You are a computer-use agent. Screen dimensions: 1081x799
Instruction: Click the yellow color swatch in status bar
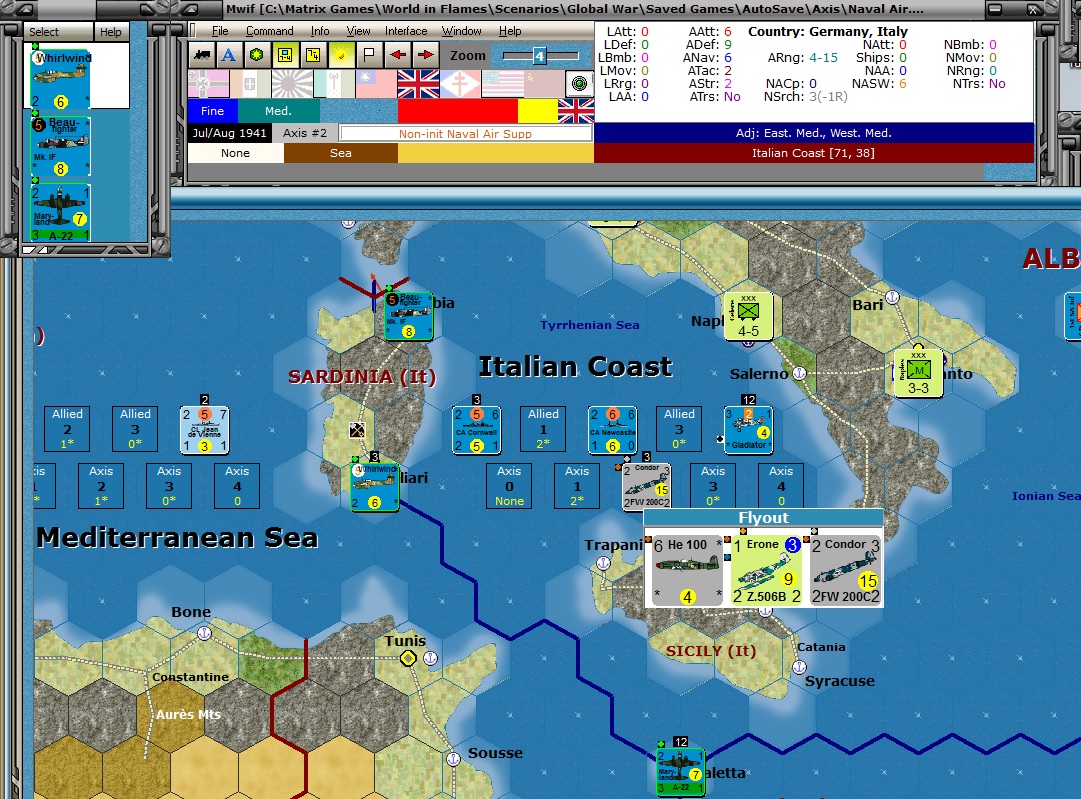coord(538,111)
